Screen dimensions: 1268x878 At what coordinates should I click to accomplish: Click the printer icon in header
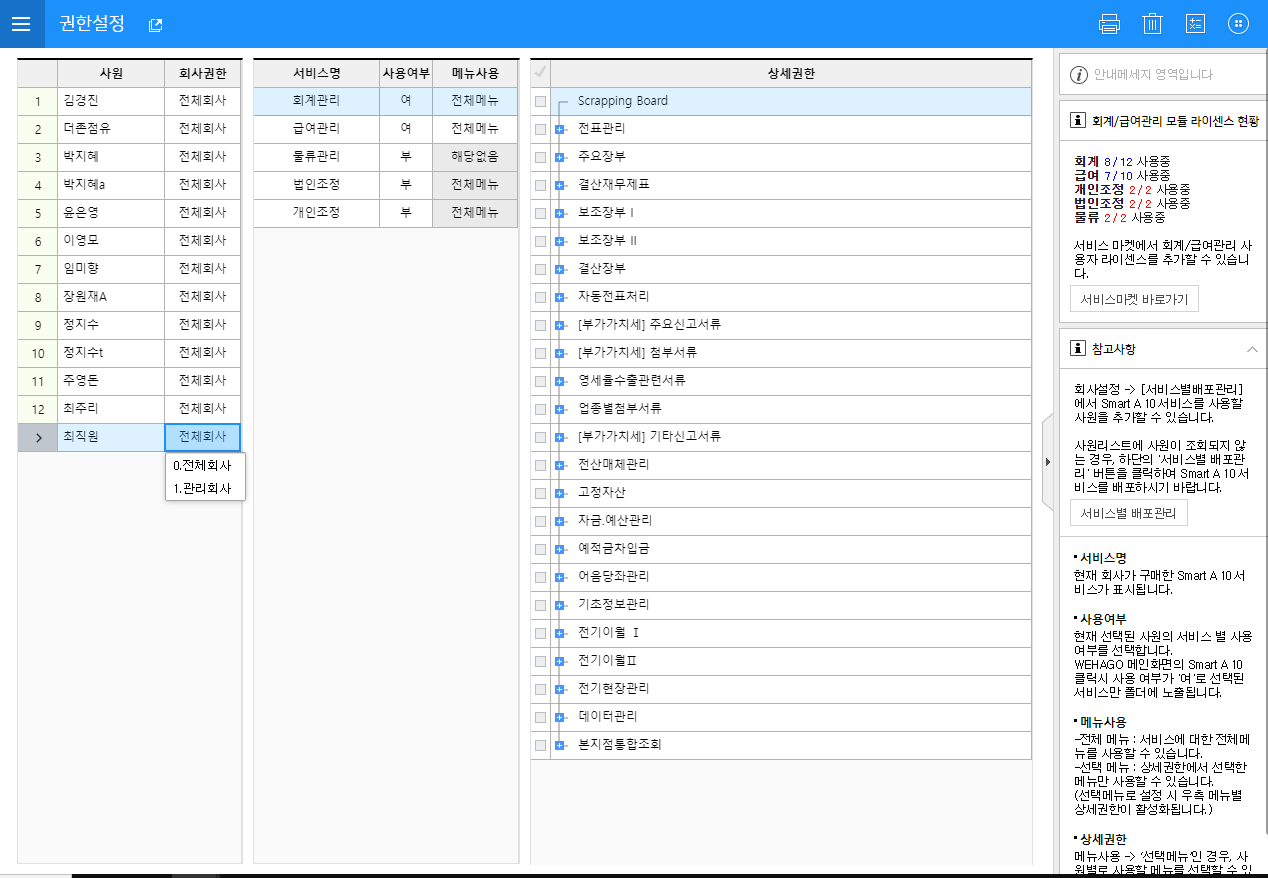coord(1109,24)
